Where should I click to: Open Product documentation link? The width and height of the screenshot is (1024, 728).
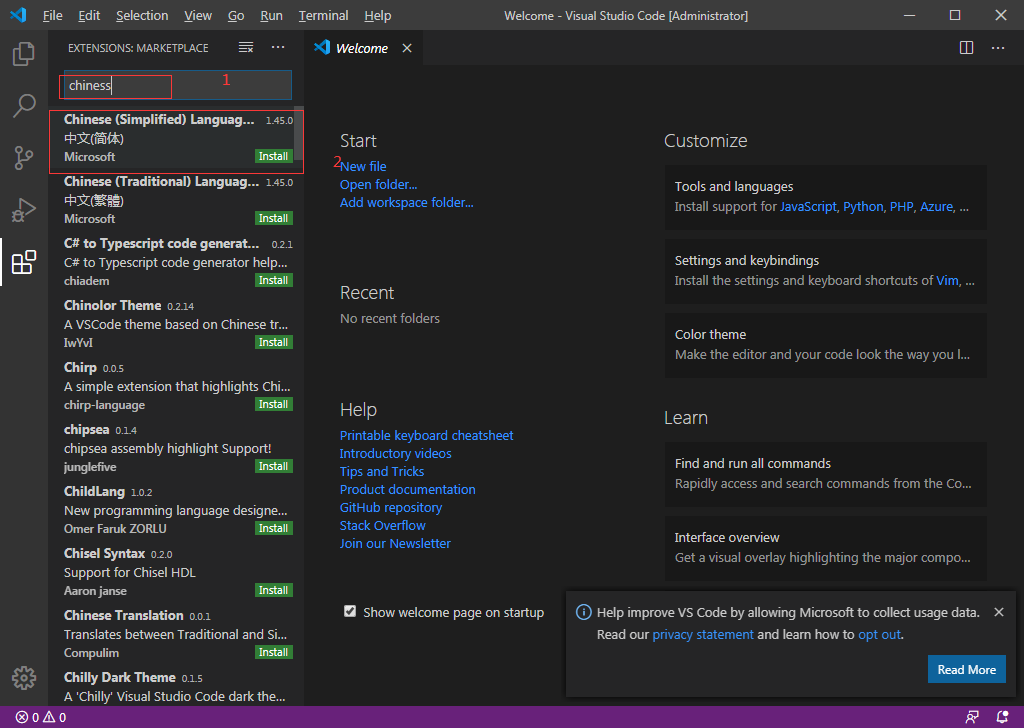pos(408,489)
